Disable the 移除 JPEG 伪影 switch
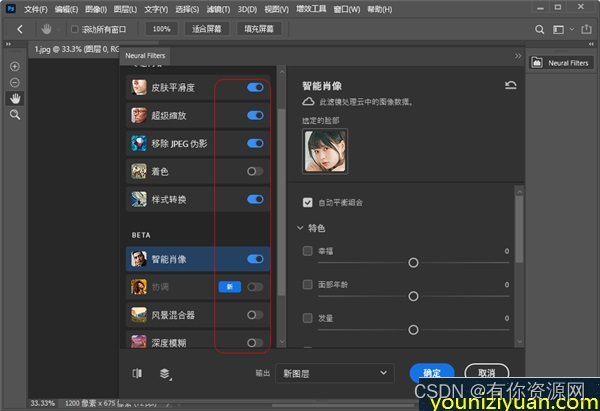 pyautogui.click(x=255, y=144)
